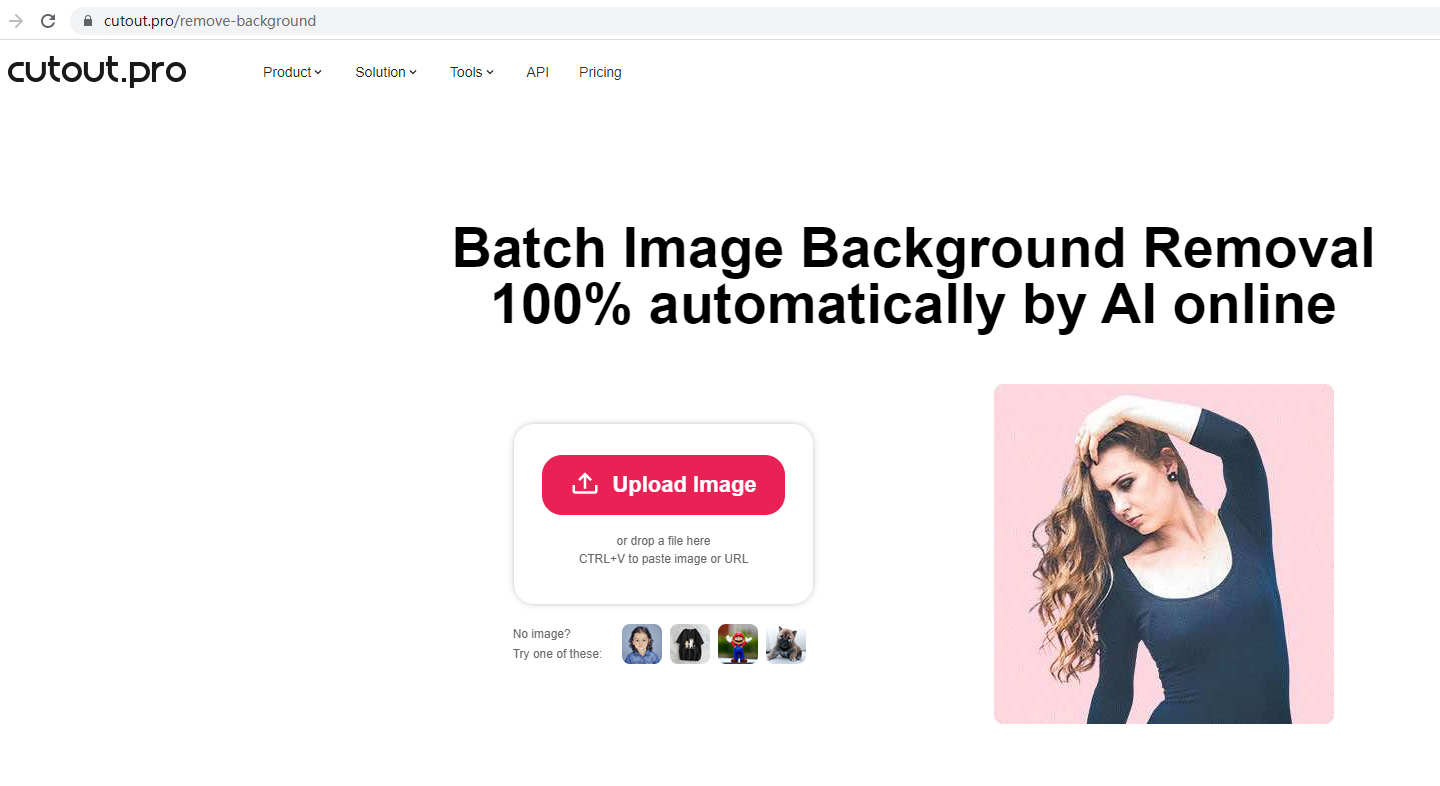Open the Product dropdown menu
The width and height of the screenshot is (1440, 786).
pos(291,71)
